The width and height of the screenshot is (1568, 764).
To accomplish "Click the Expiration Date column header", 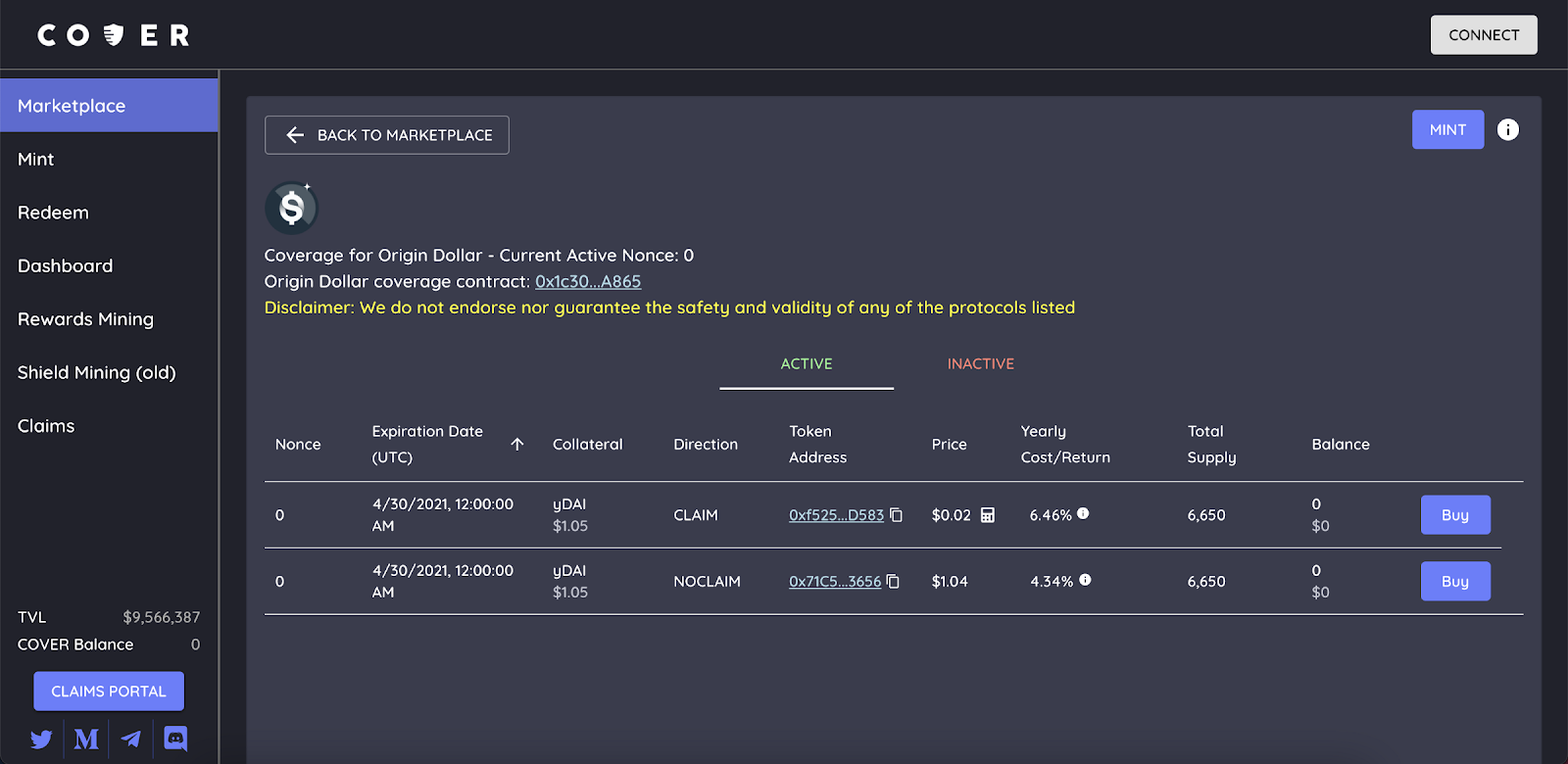I will click(427, 444).
